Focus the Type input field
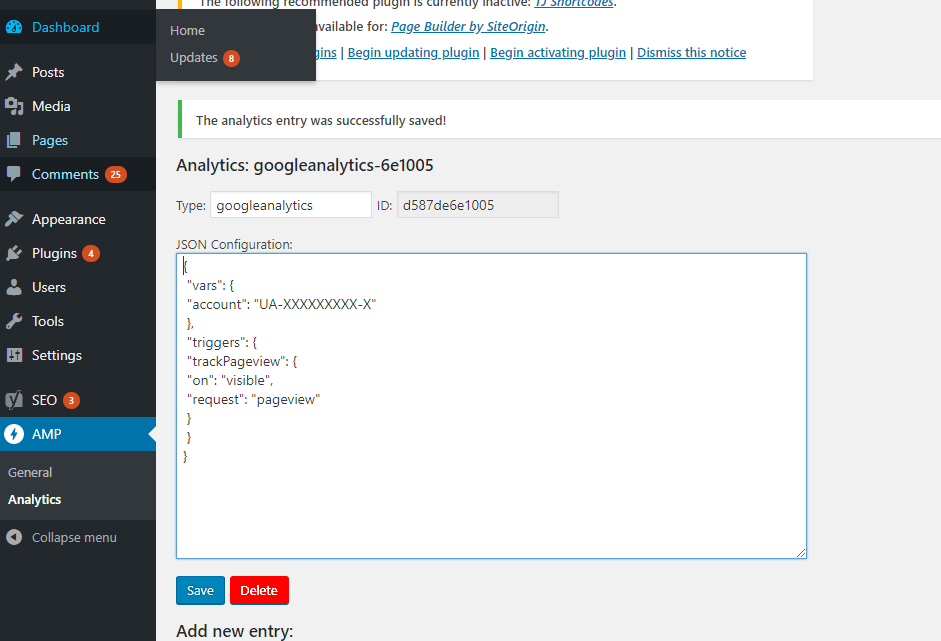941x641 pixels. (x=291, y=205)
